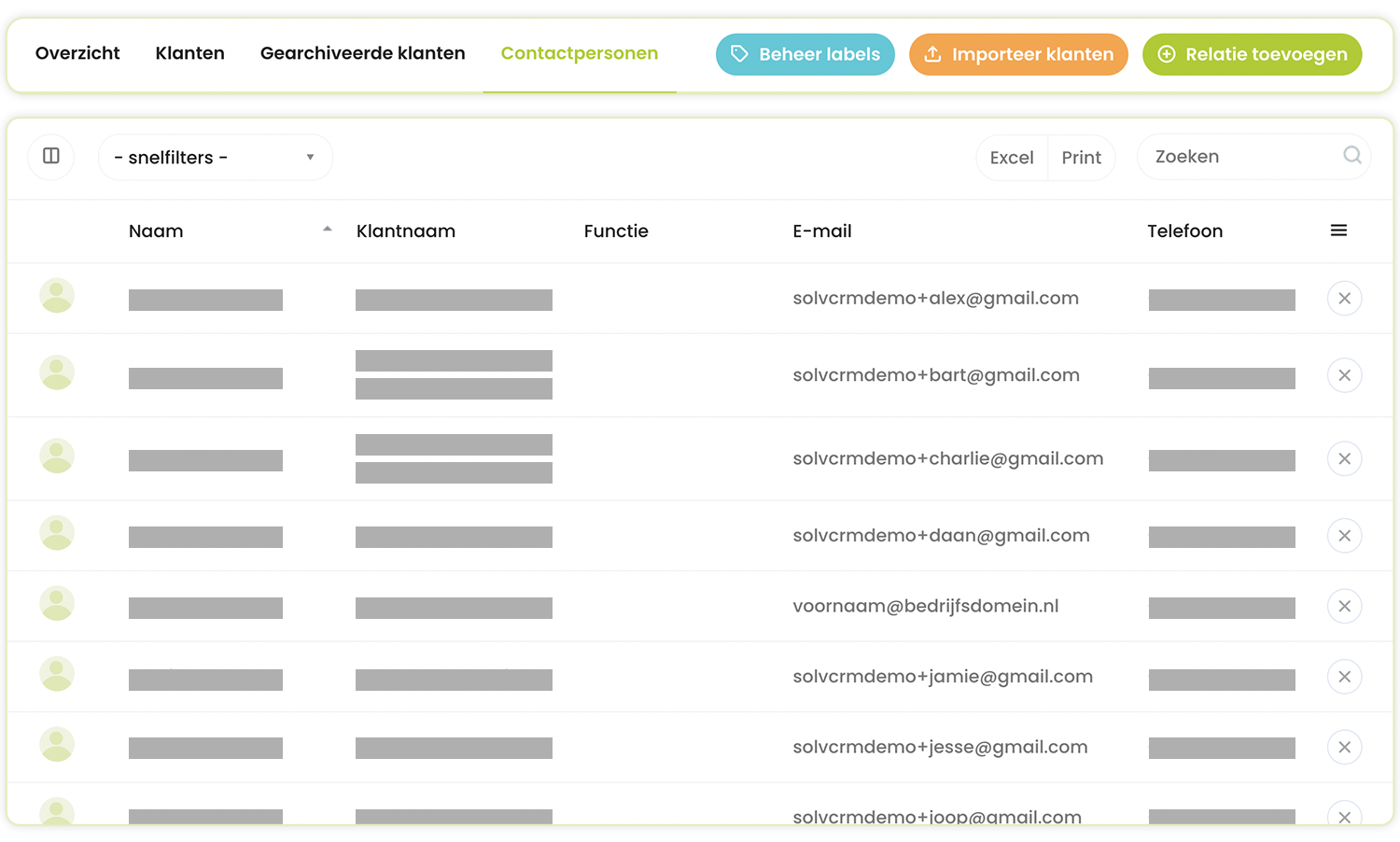Open Gearchiveerde klanten tab
The image size is (1400, 842).
coord(362,53)
